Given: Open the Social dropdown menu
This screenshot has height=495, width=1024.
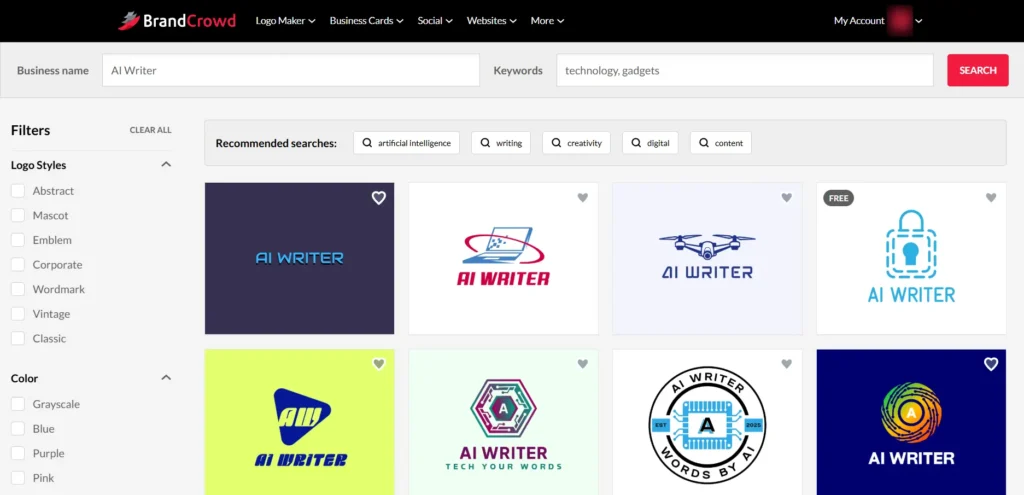Looking at the screenshot, I should [435, 21].
